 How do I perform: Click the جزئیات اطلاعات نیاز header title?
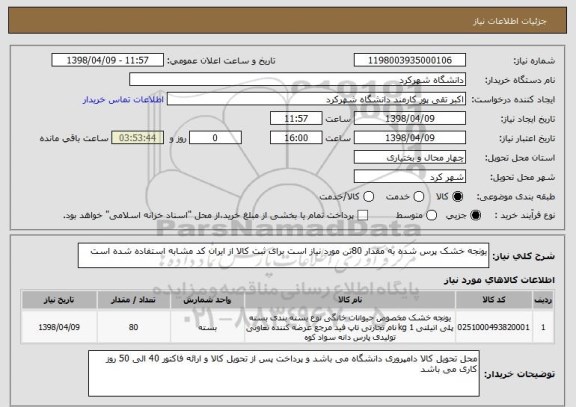510,21
